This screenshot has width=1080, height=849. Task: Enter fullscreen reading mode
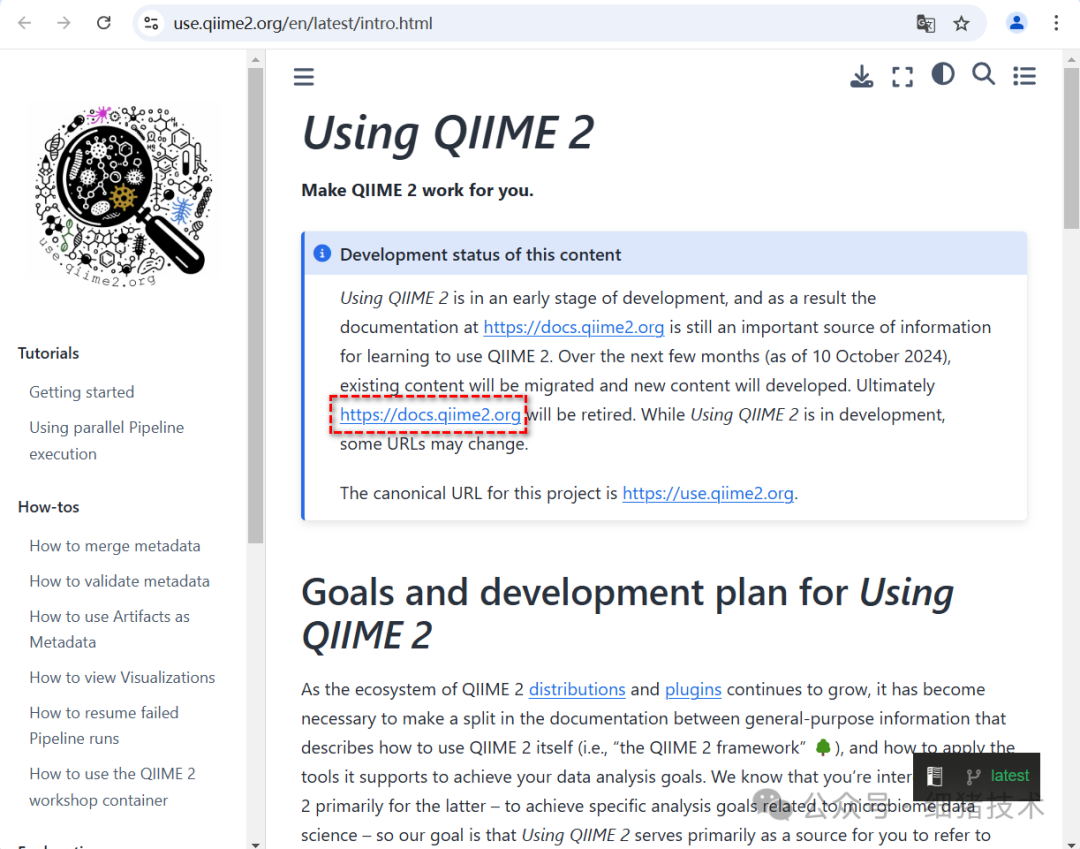pos(902,75)
